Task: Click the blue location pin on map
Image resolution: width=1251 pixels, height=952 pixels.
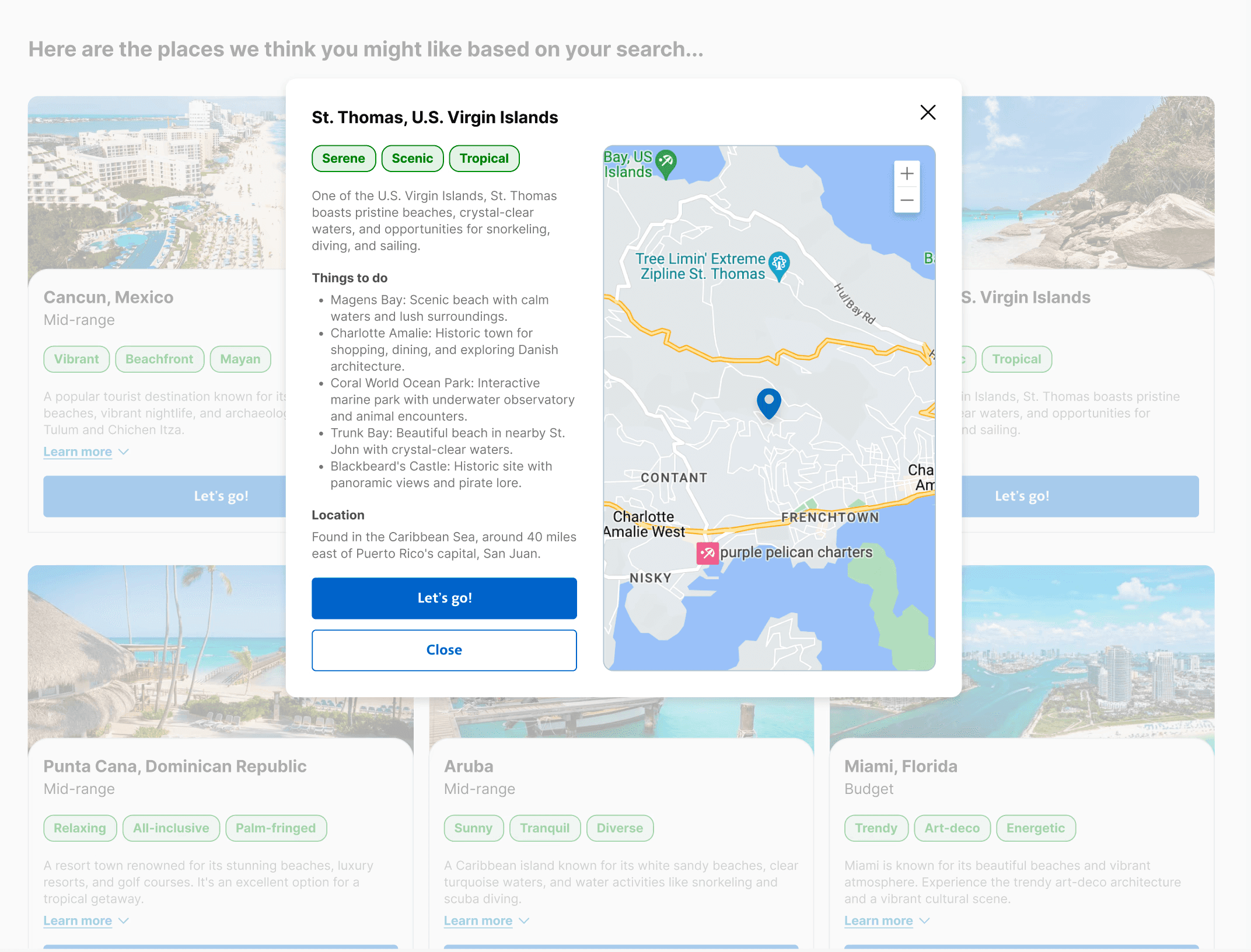Action: tap(768, 402)
